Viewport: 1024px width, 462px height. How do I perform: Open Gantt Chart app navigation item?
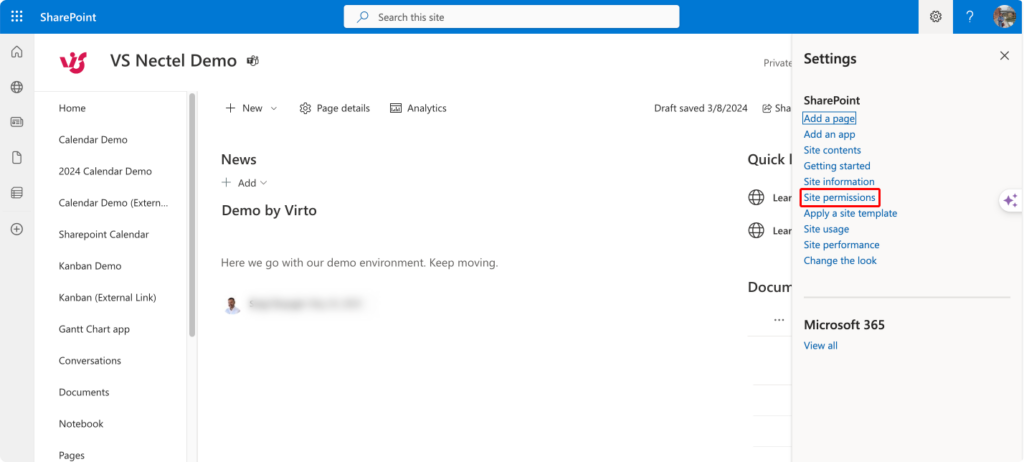pyautogui.click(x=94, y=329)
